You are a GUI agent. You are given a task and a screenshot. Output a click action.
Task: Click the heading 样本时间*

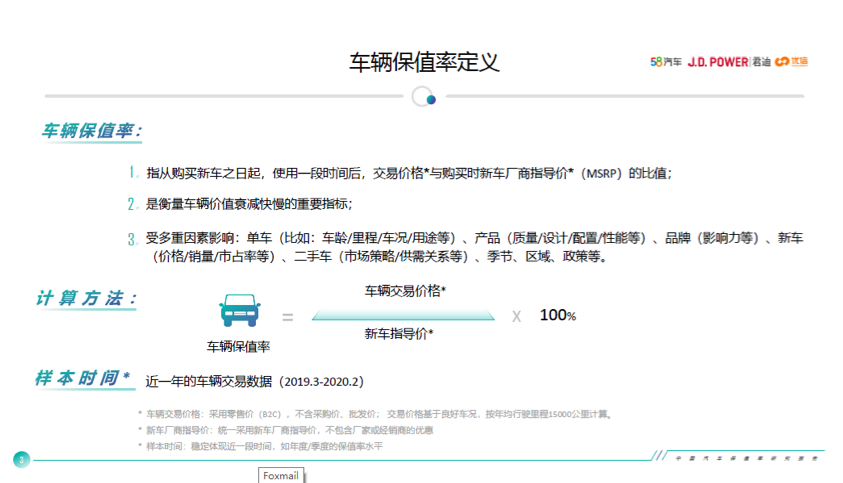tap(83, 378)
